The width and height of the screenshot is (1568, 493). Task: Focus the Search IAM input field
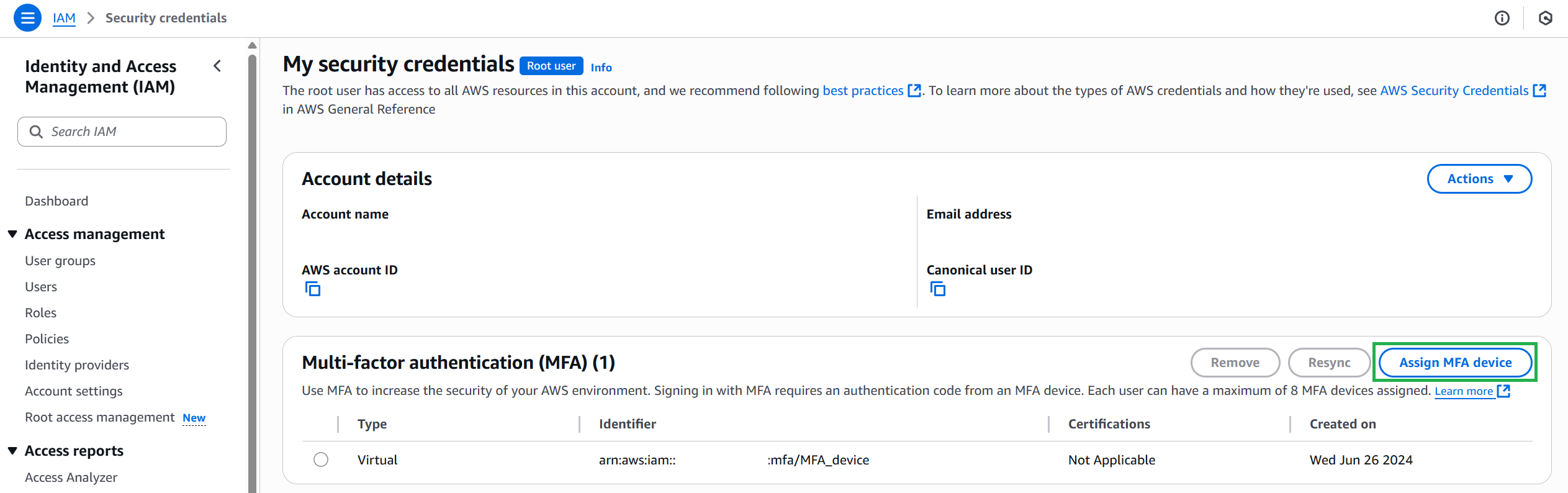coord(122,132)
